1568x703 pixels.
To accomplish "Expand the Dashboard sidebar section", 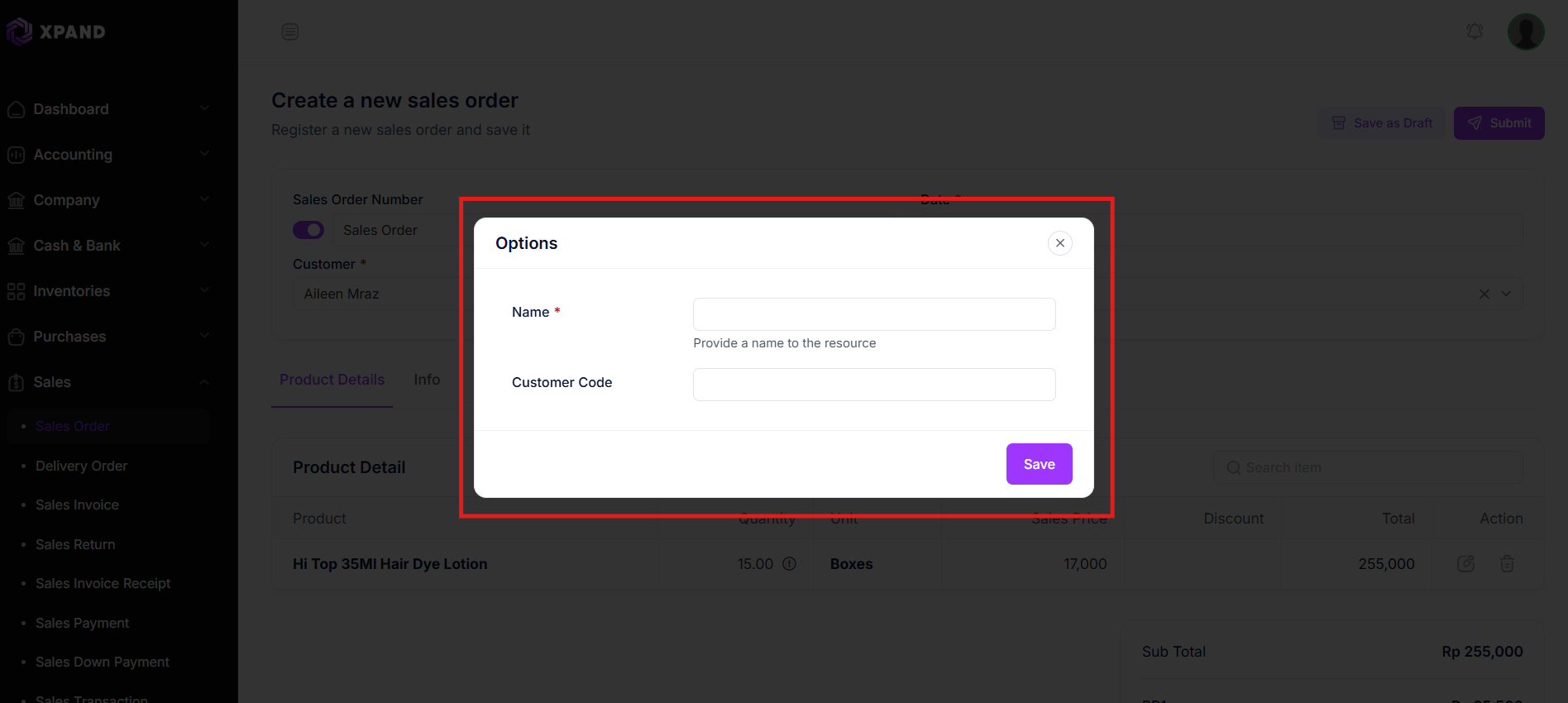I will pos(108,109).
